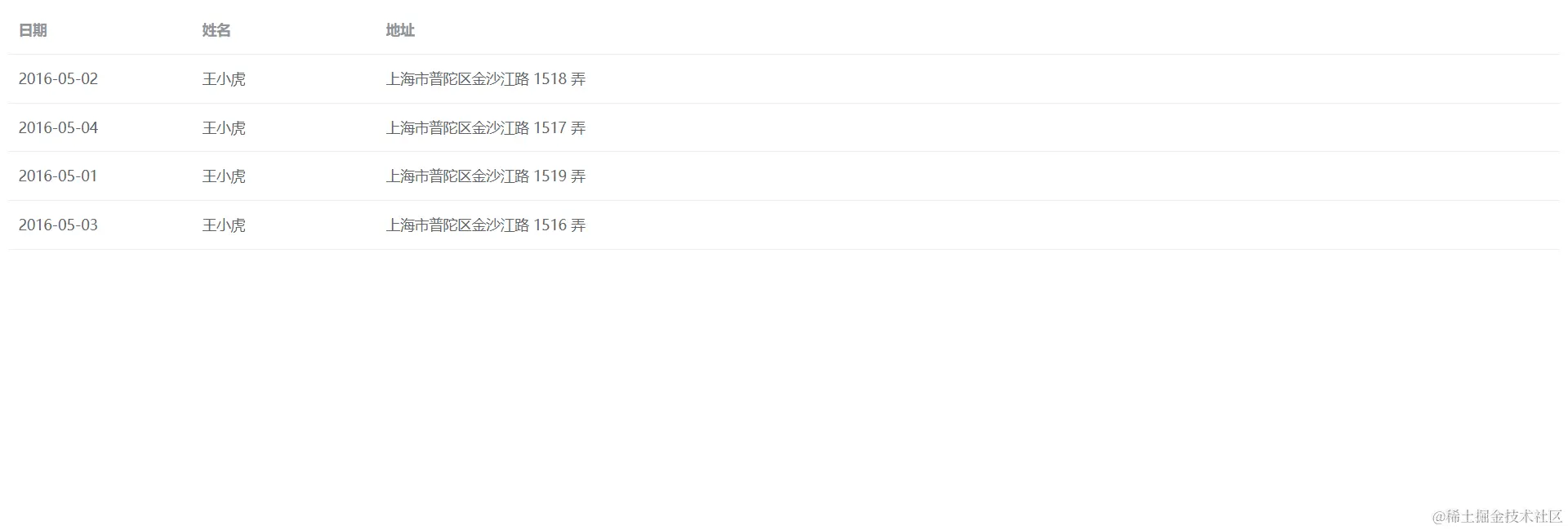1568x530 pixels.
Task: Click 王小虎 in the 2016-05-02 row
Action: [x=224, y=79]
